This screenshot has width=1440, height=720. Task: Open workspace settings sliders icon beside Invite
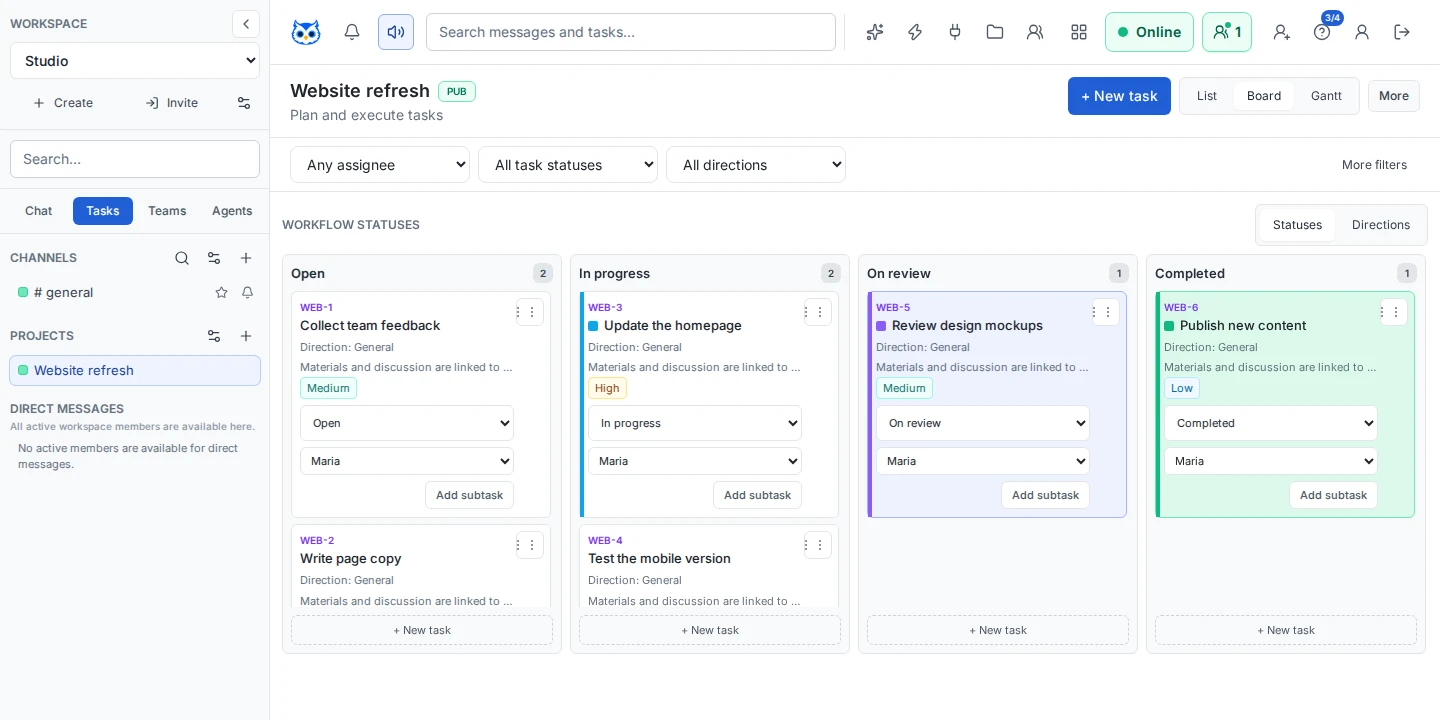[244, 103]
